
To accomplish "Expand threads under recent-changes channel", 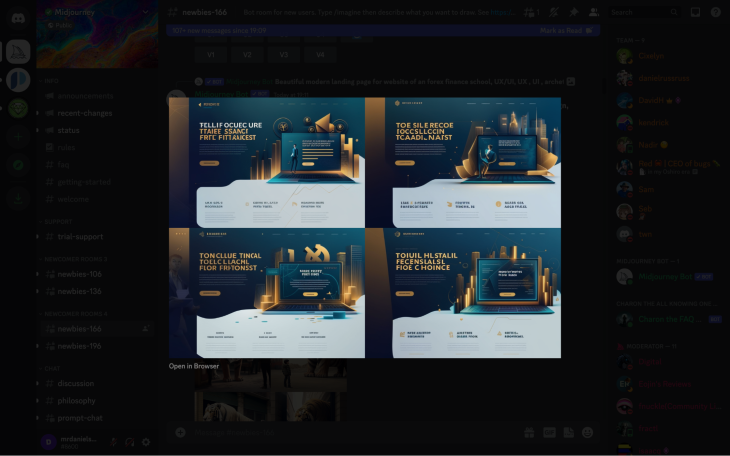I will (37, 113).
